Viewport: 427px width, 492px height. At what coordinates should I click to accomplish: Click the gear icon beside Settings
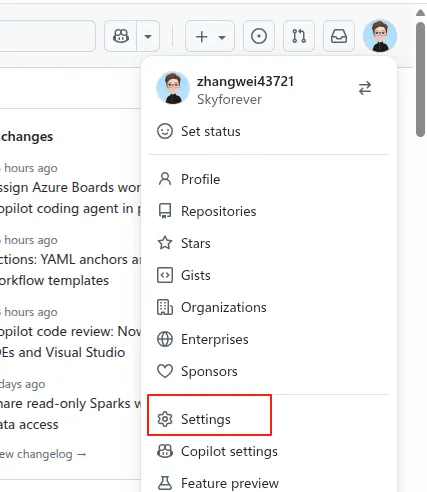point(165,419)
